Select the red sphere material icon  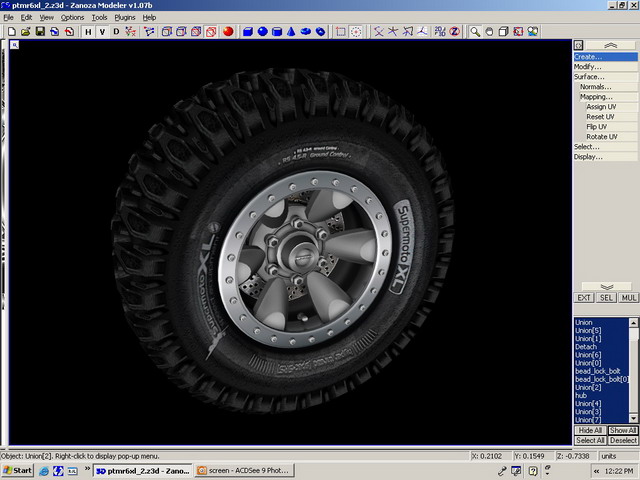[228, 31]
